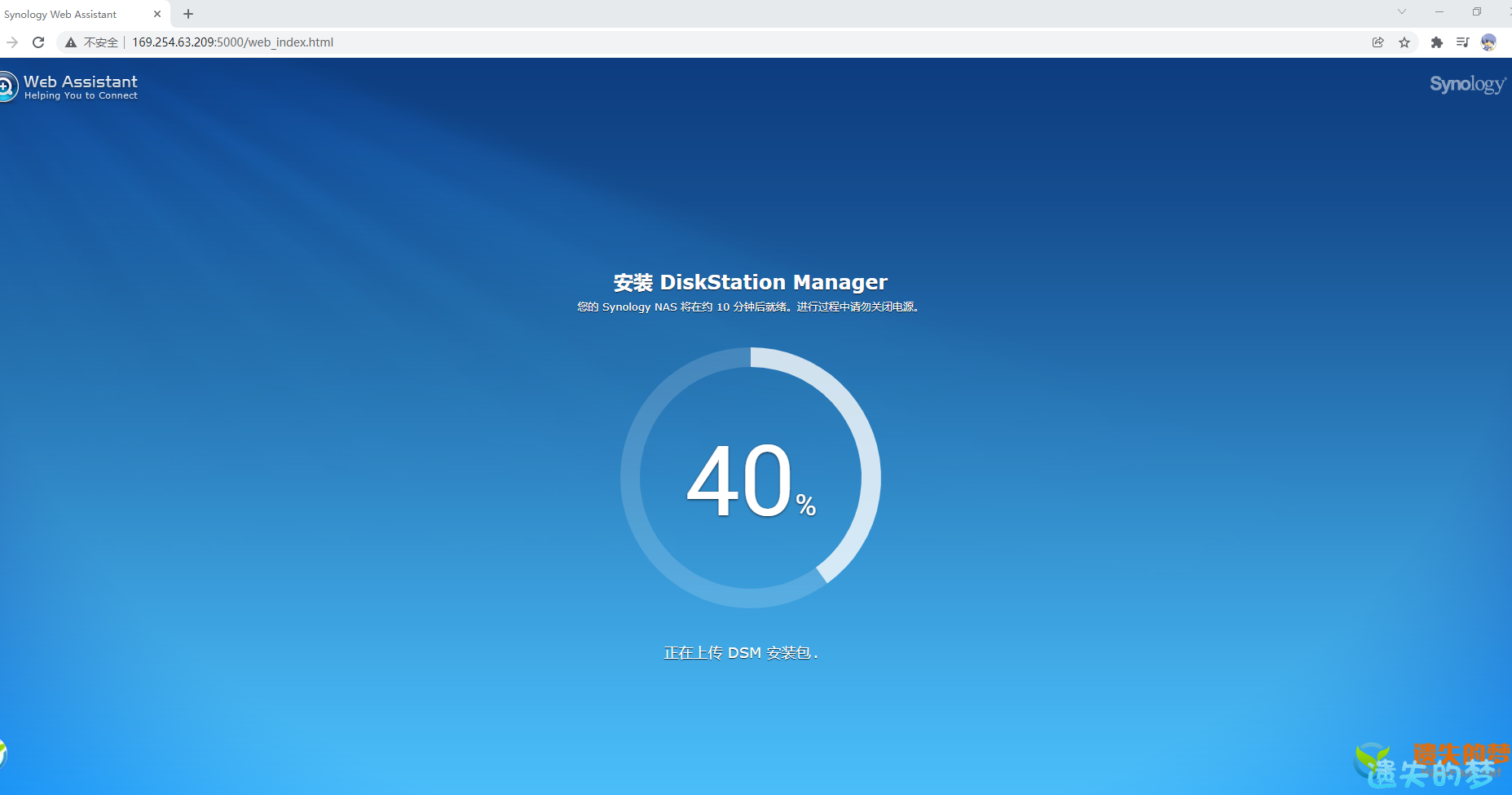This screenshot has width=1512, height=795.
Task: Click the 10-minute NAS notice text
Action: tap(749, 307)
